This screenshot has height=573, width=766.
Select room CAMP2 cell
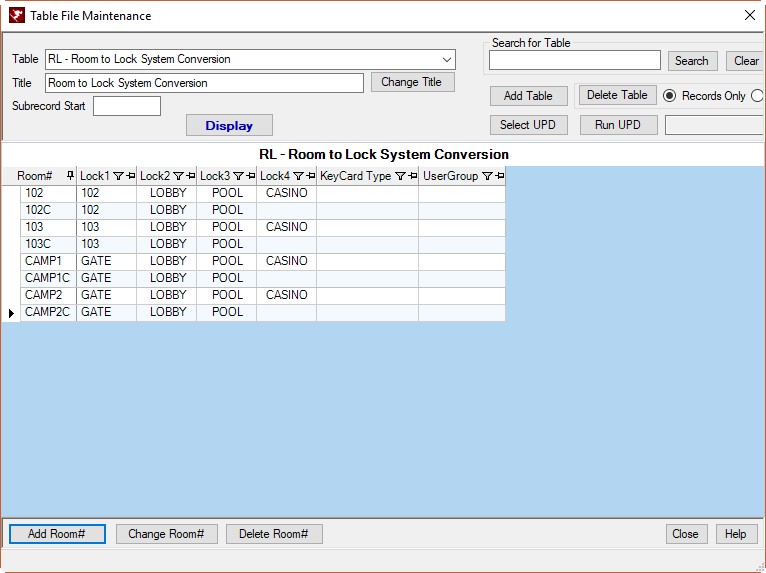coord(48,296)
